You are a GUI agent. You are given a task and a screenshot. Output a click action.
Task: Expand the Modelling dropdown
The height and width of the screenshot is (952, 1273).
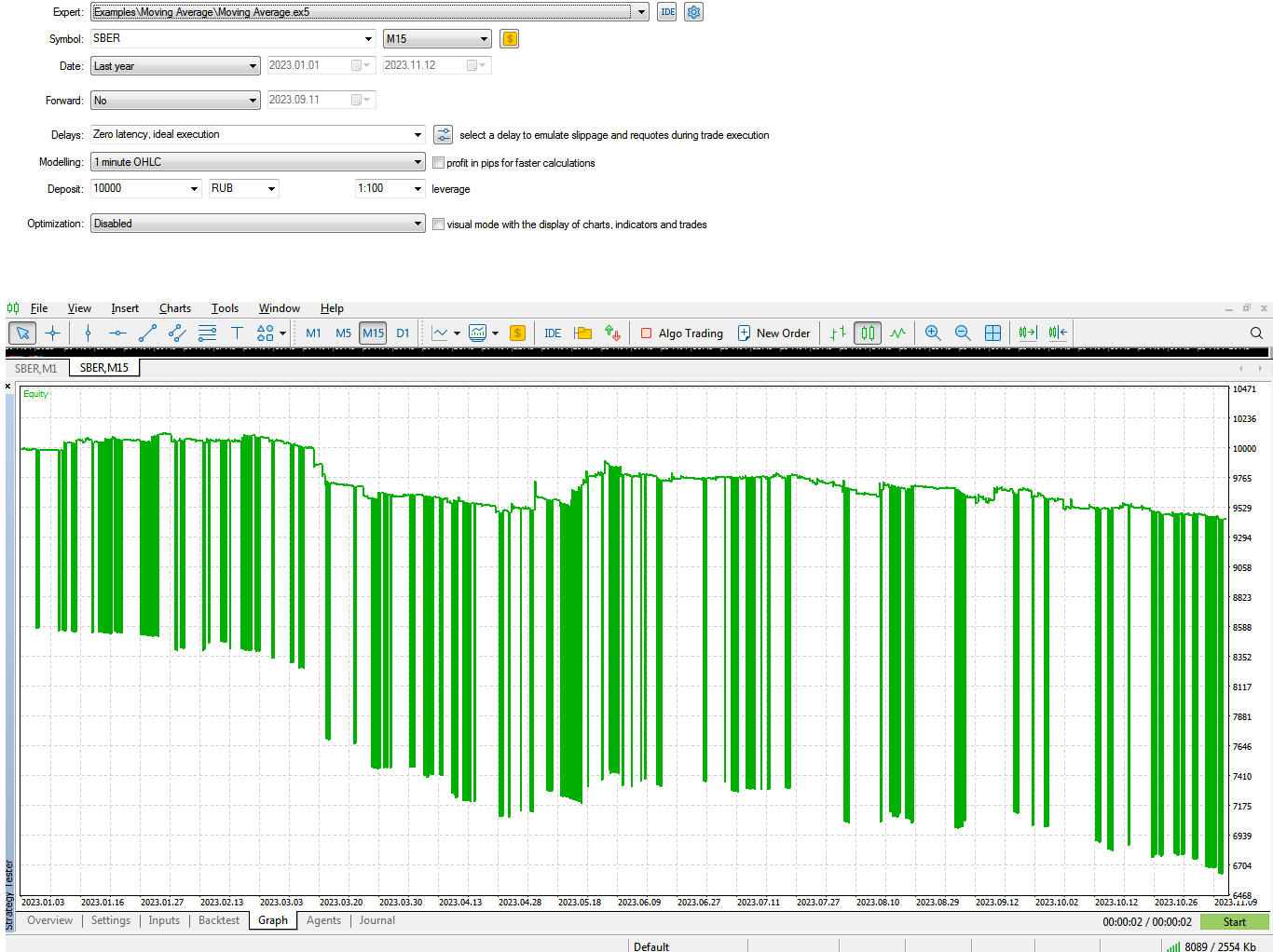(417, 162)
